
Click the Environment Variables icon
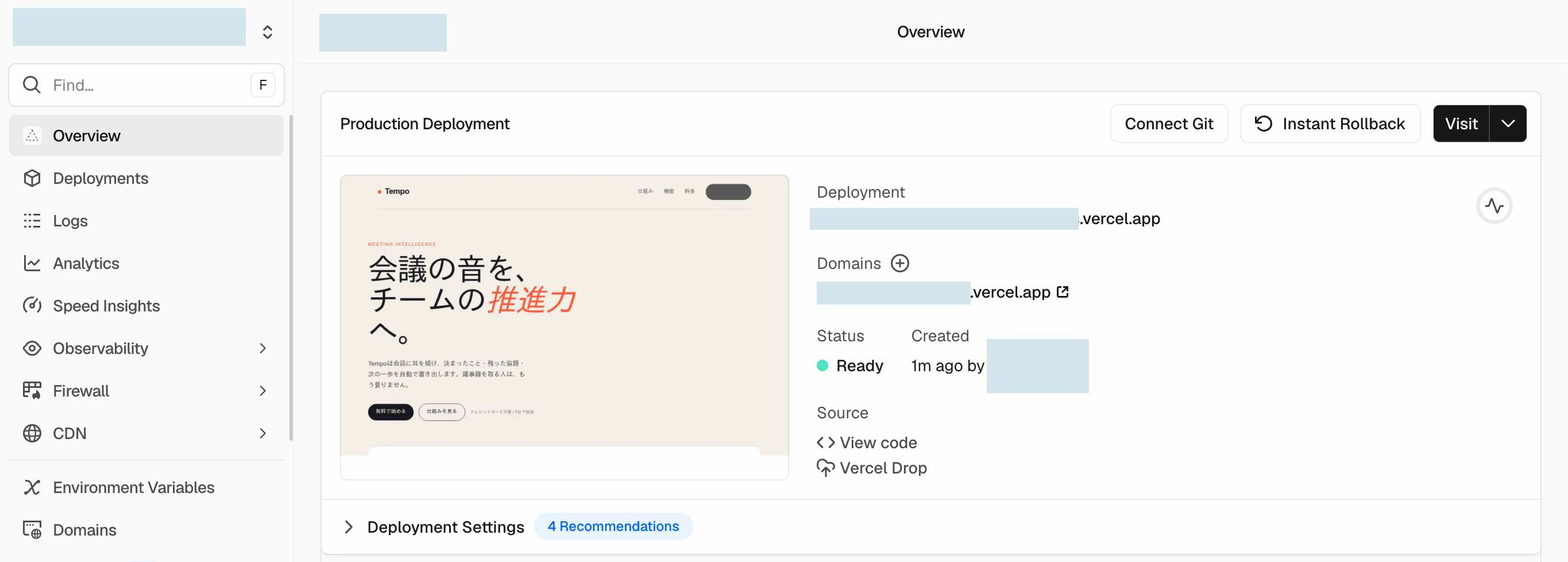click(x=32, y=487)
